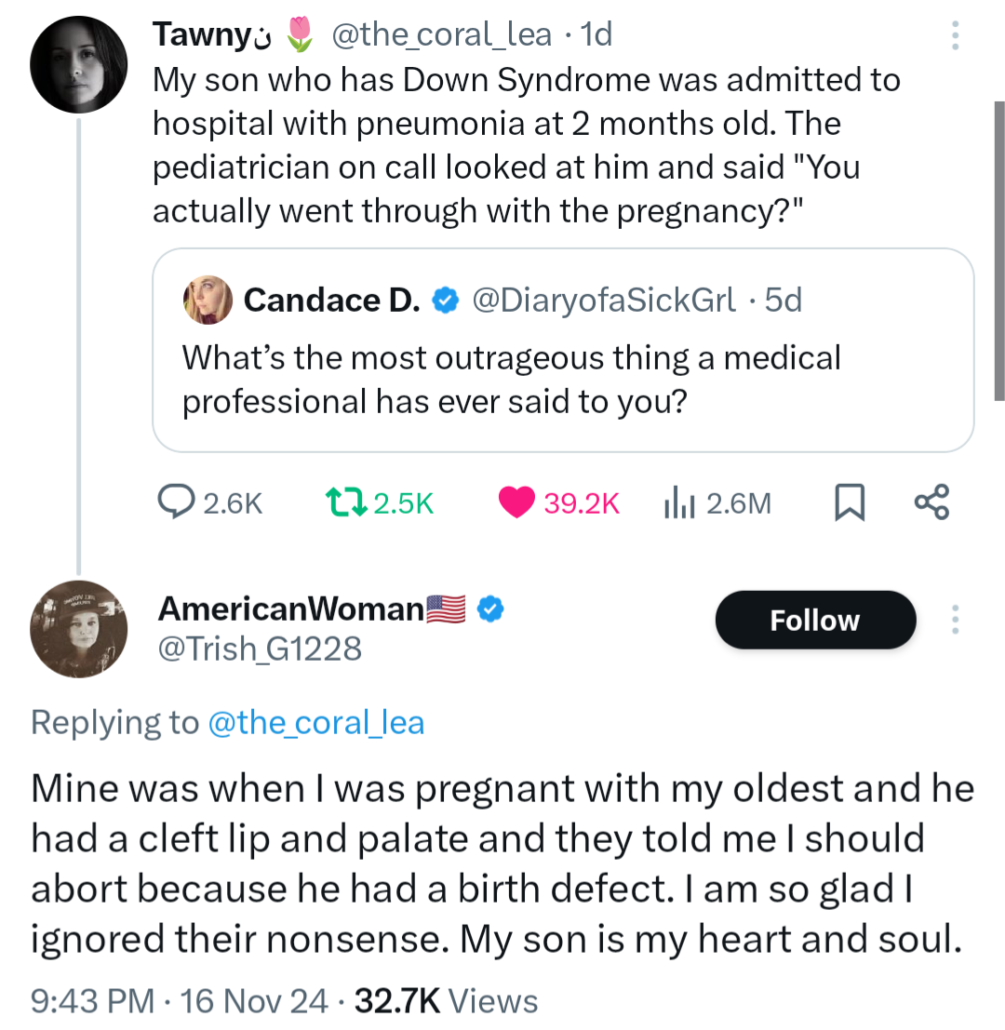
Task: Open the @Trish_G1228 handle
Action: pos(259,650)
